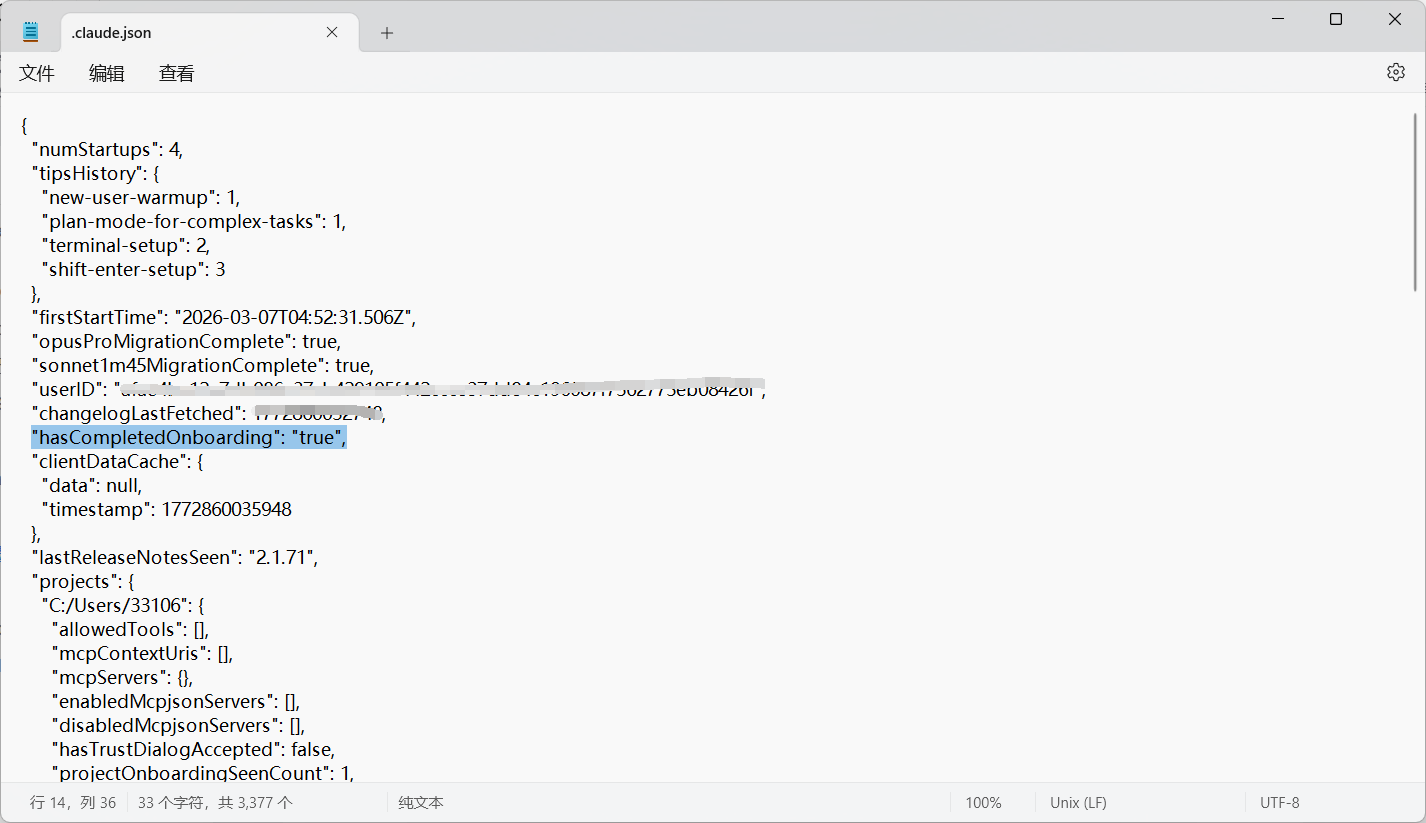Click the "C:/Users/33106" line
This screenshot has width=1426, height=823.
[x=123, y=605]
